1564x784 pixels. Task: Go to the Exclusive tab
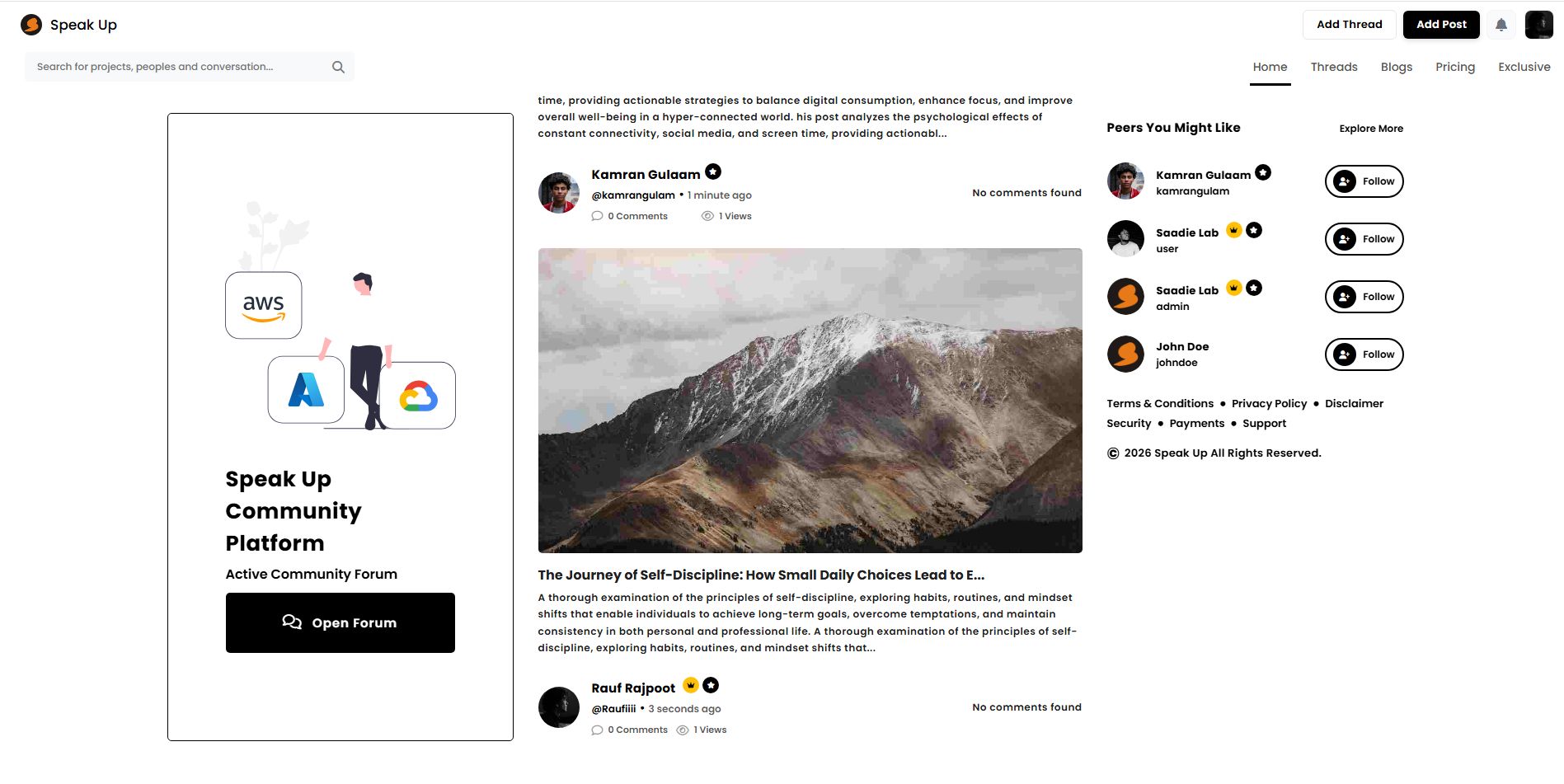pos(1524,67)
